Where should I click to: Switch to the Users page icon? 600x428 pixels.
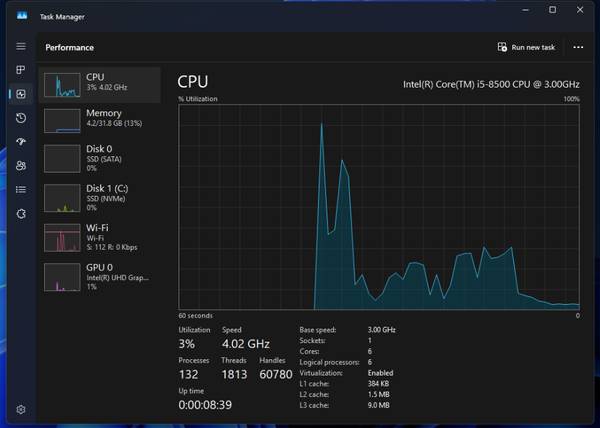click(x=21, y=165)
